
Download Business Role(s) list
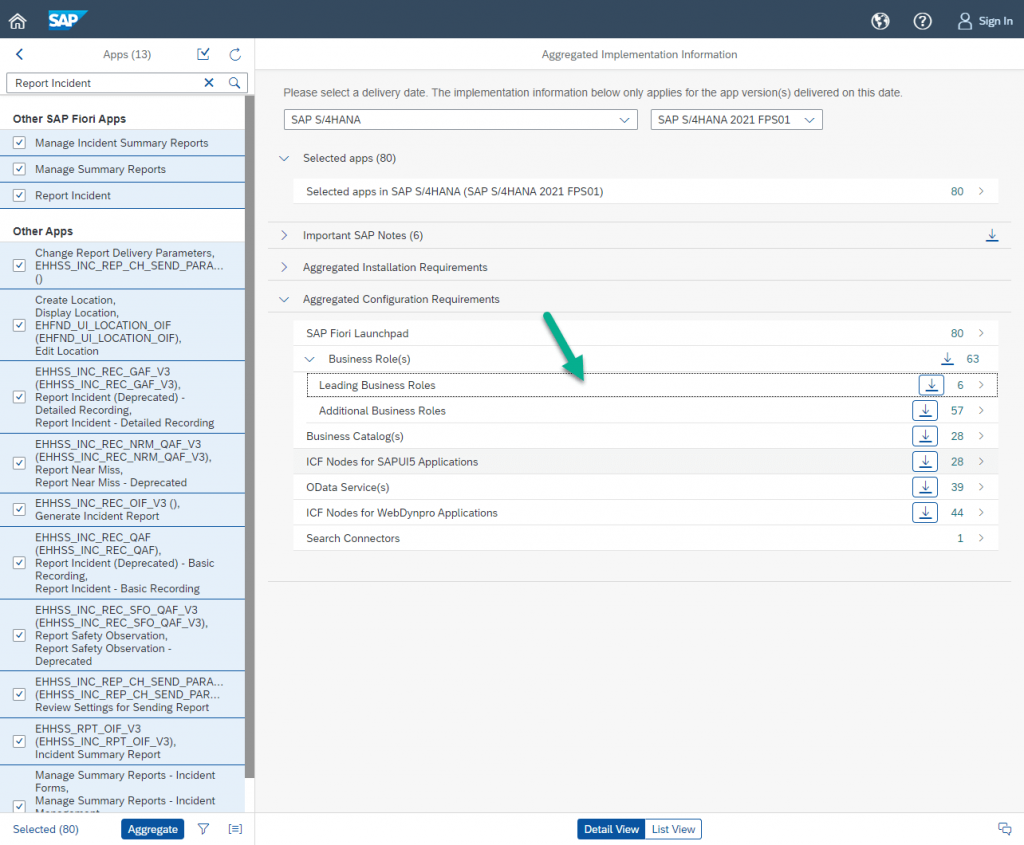coord(947,359)
